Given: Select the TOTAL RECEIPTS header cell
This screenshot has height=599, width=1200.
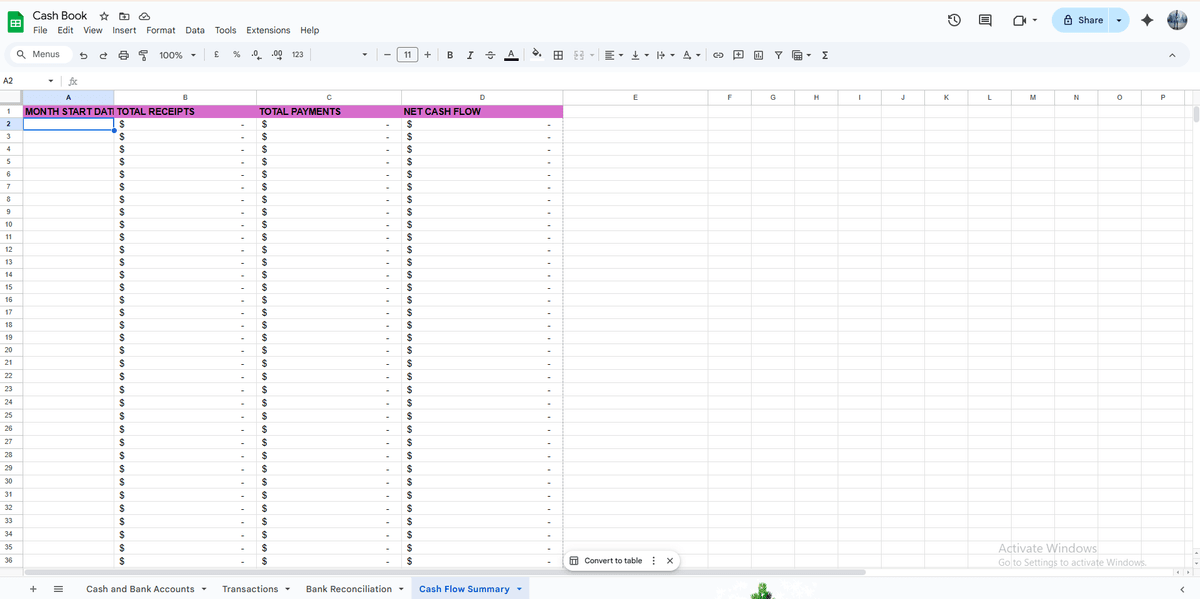Looking at the screenshot, I should pos(185,111).
